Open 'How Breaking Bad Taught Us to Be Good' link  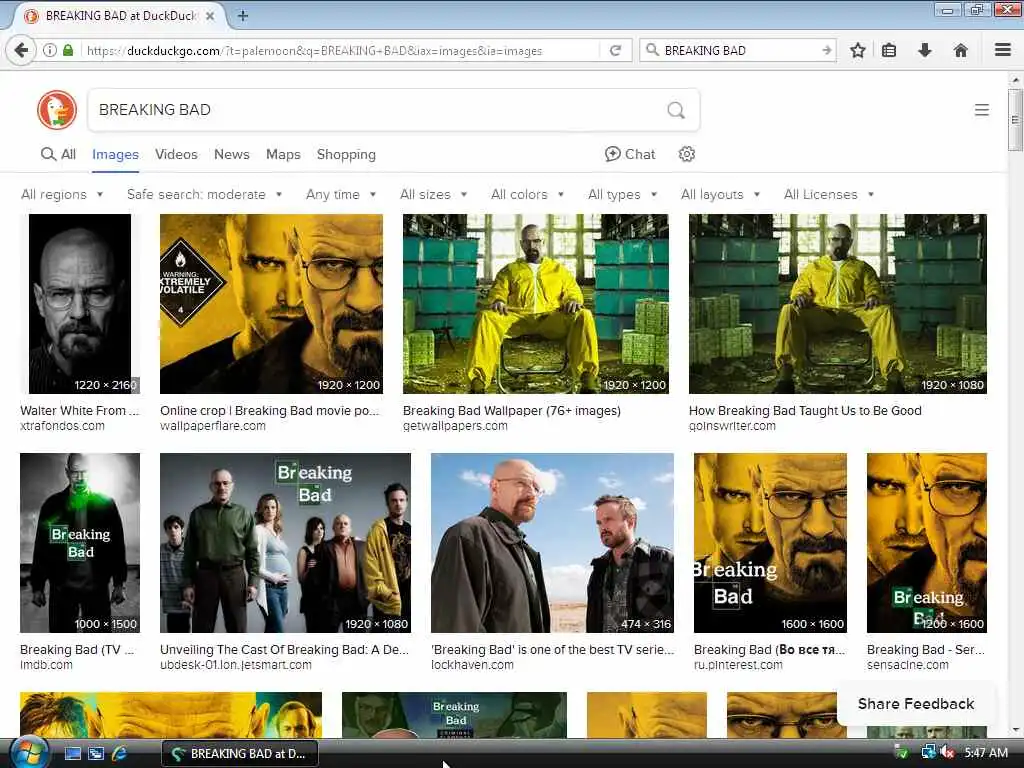[805, 411]
